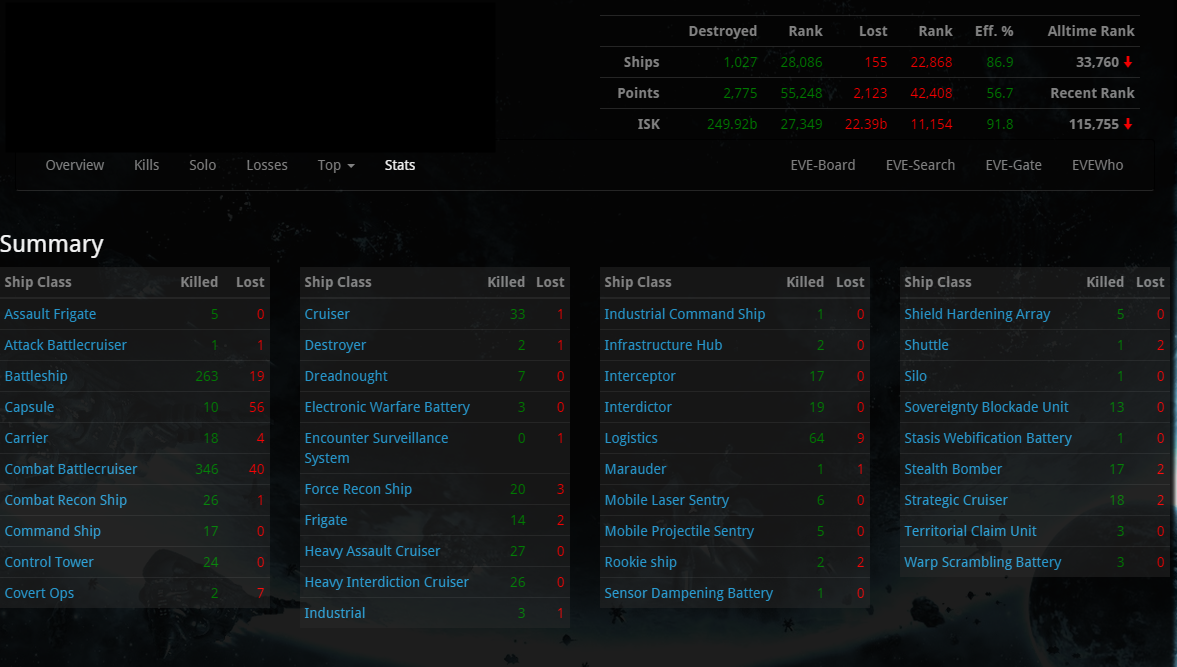Open the Industrial Command Ship class
This screenshot has height=667, width=1177.
(x=685, y=314)
